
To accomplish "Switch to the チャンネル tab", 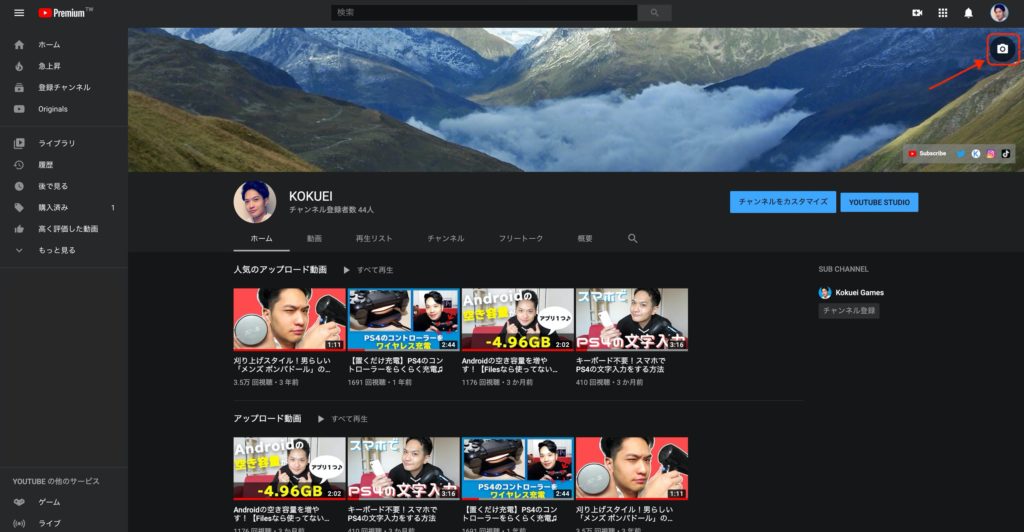I will tap(445, 238).
